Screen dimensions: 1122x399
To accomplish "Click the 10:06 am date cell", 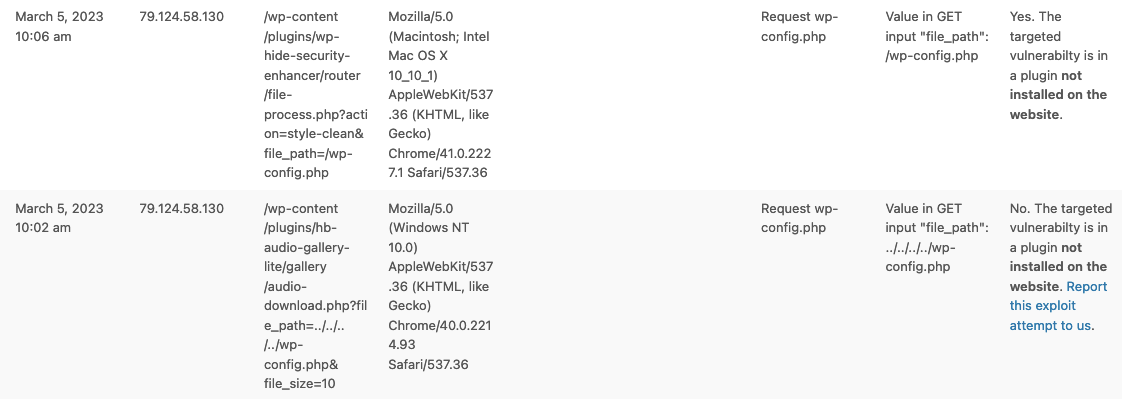I will 59,26.
